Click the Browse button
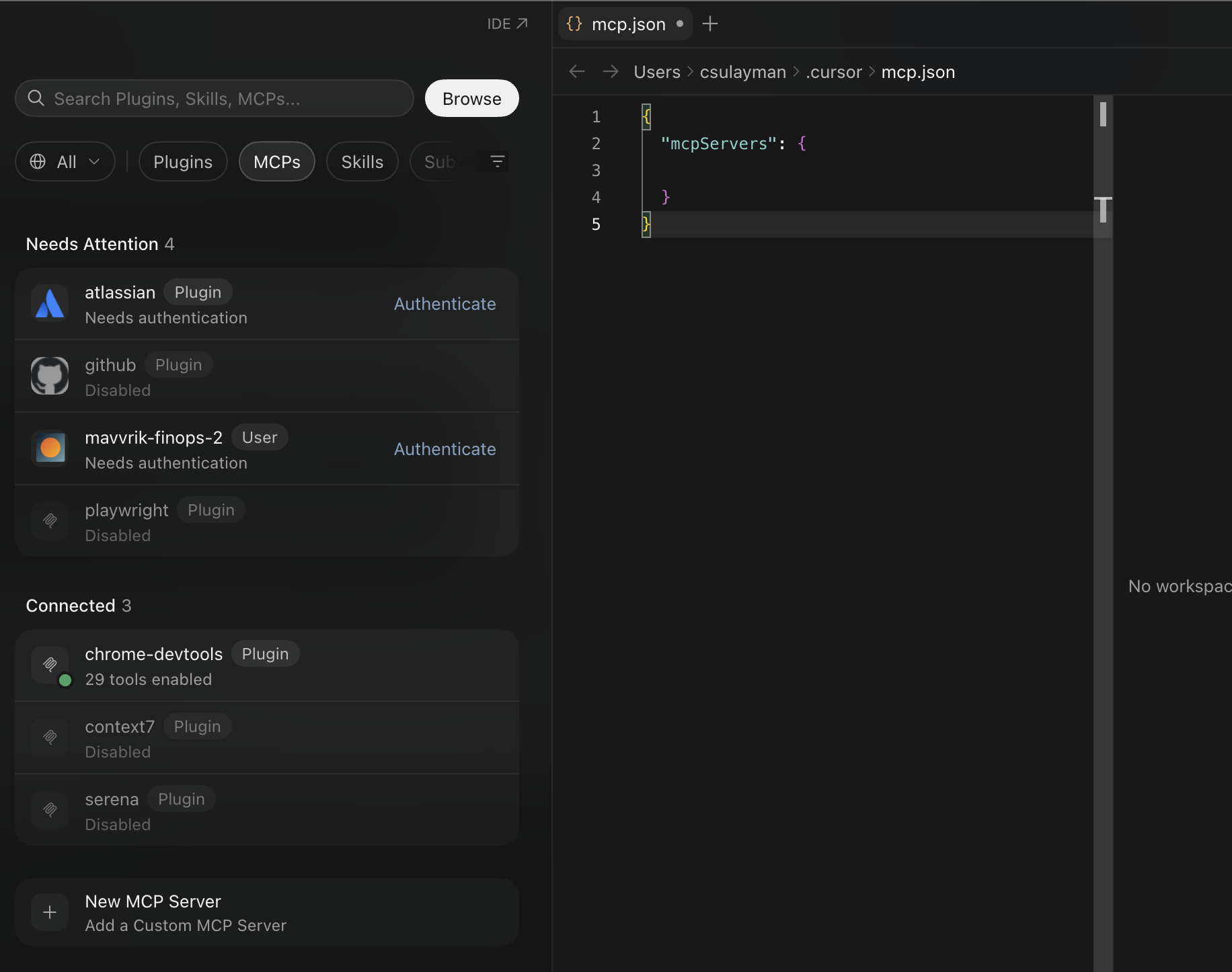The height and width of the screenshot is (972, 1232). click(472, 98)
